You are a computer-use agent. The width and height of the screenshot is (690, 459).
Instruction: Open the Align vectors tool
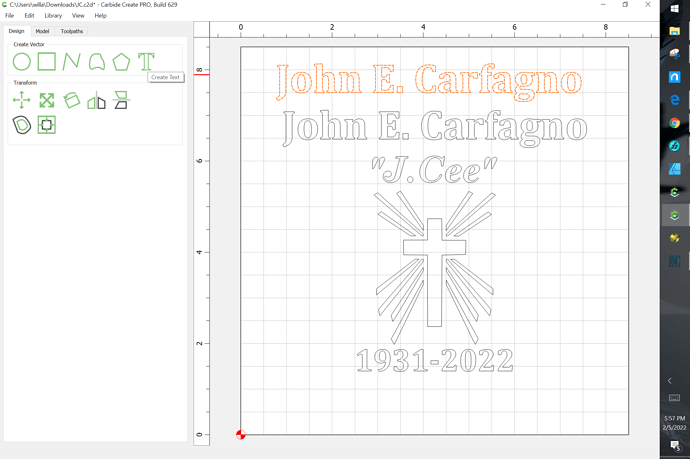click(121, 100)
